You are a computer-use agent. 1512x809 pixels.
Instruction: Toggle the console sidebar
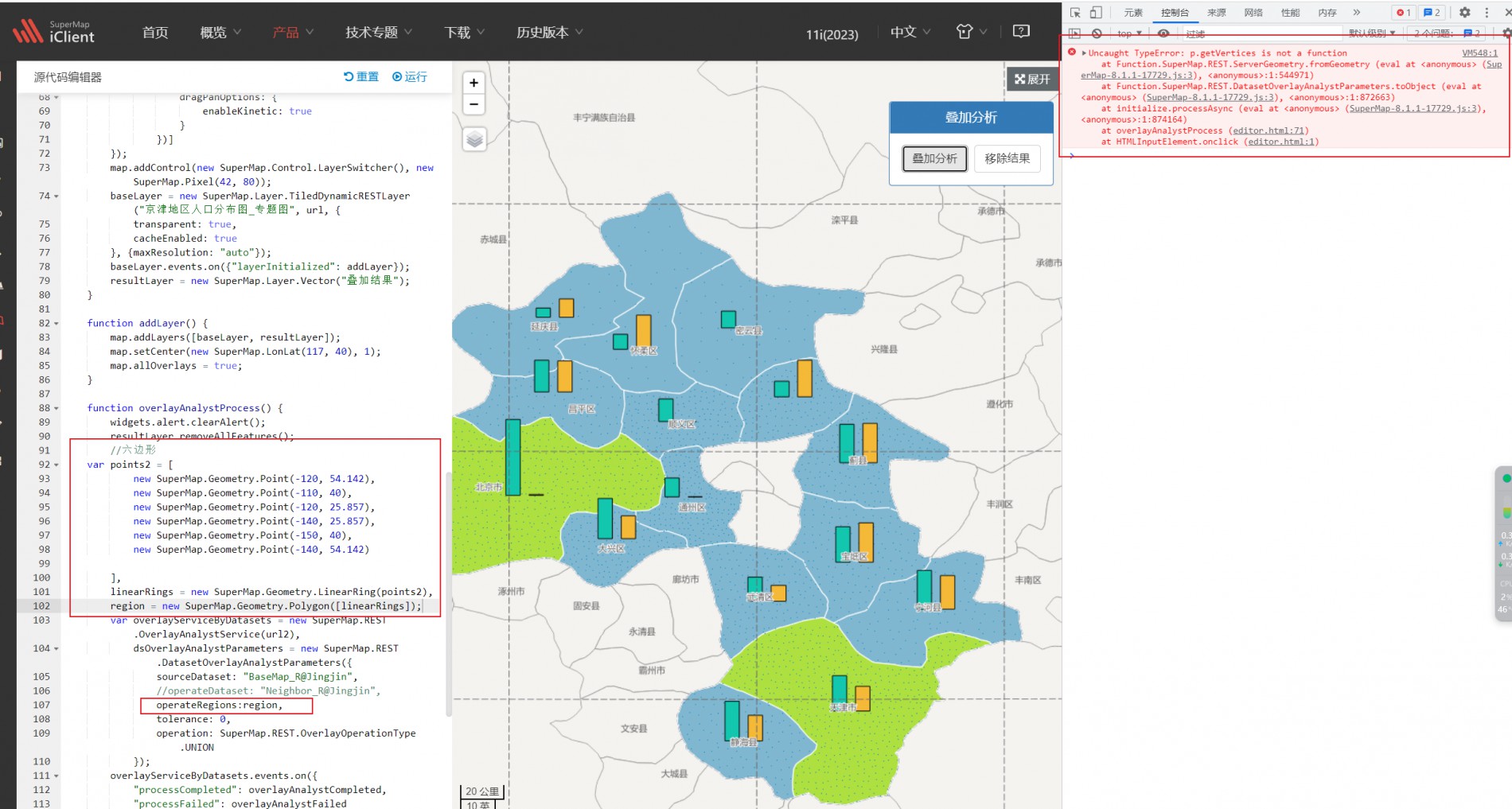point(1075,33)
